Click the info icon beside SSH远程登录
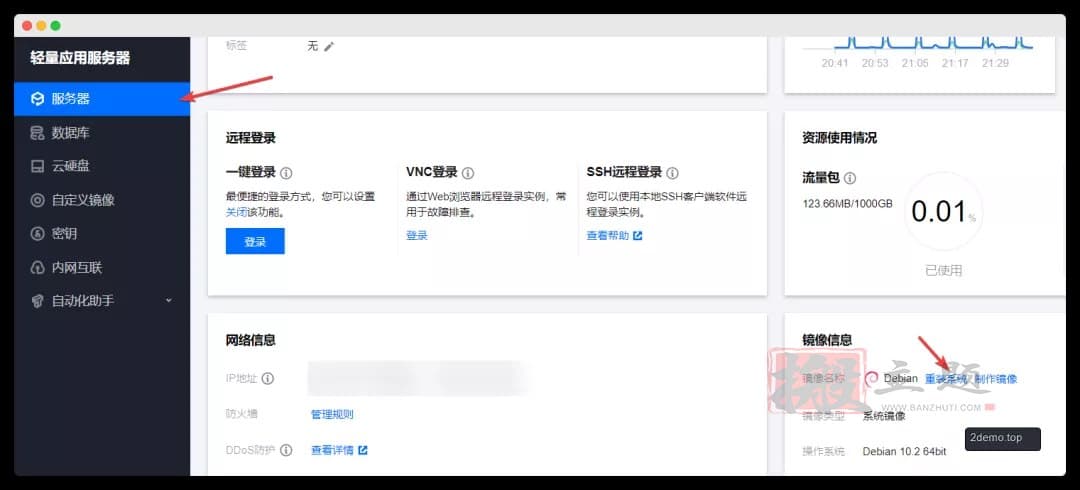Screen dimensions: 1080x490 (673, 173)
